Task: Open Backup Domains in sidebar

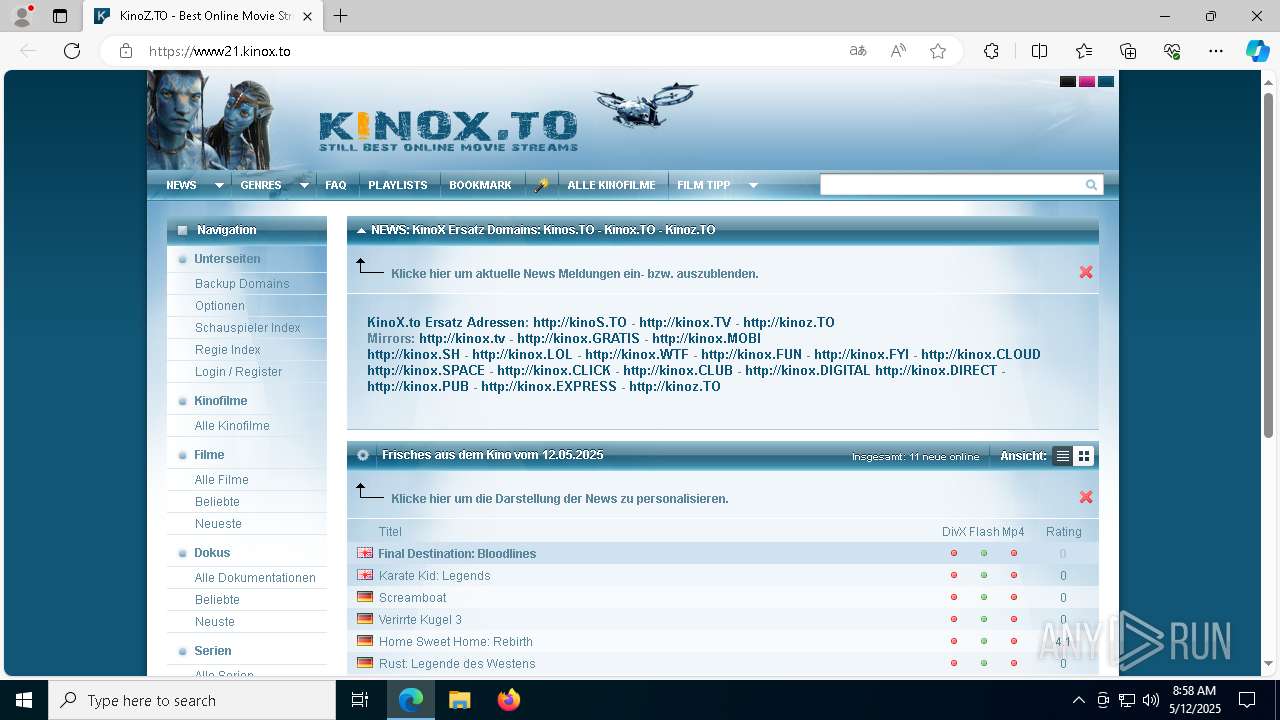Action: click(x=242, y=284)
